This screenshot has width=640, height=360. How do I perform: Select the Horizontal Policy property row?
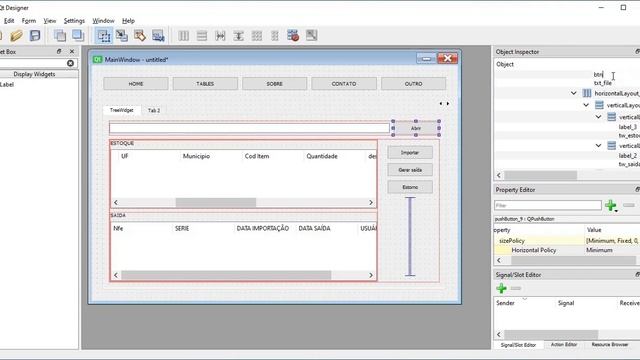567,250
